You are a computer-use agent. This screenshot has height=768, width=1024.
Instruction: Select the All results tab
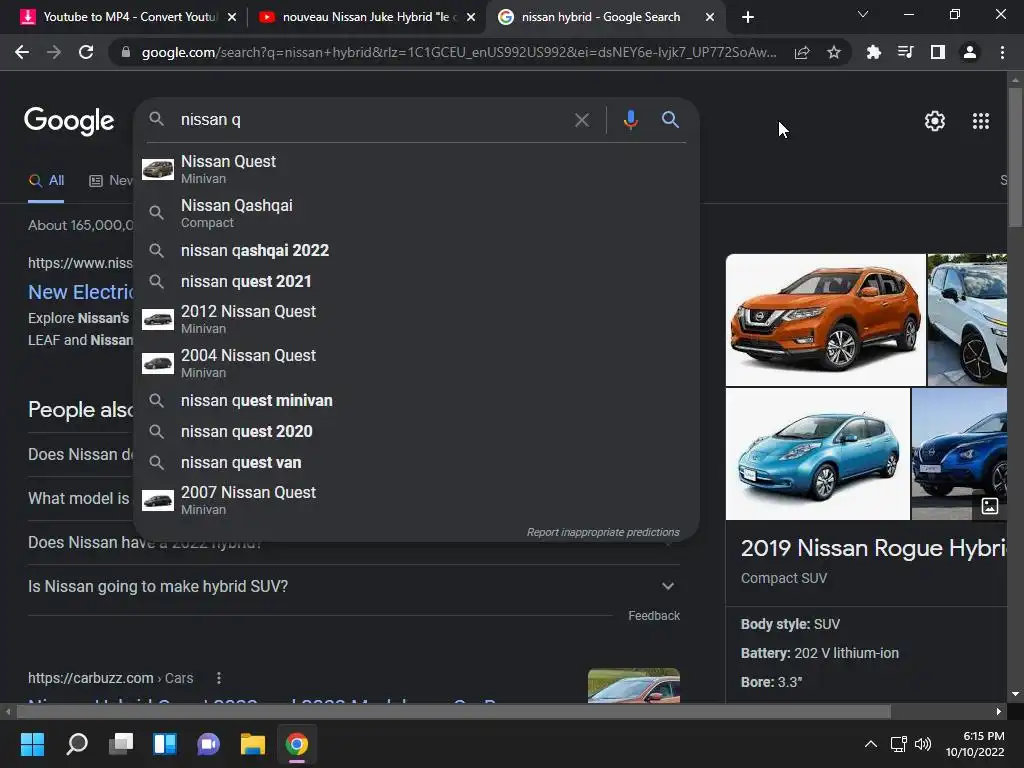click(46, 180)
